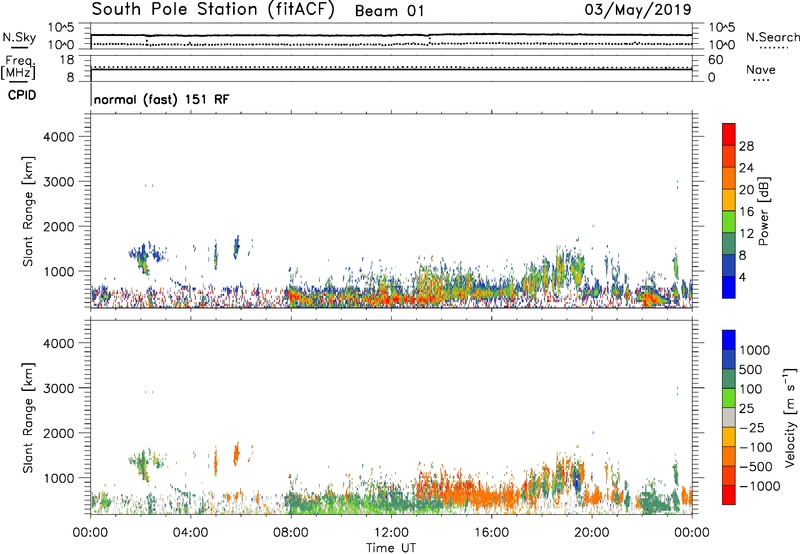Click the Slant Range label of the velocity panel
The image size is (800, 554).
point(28,418)
